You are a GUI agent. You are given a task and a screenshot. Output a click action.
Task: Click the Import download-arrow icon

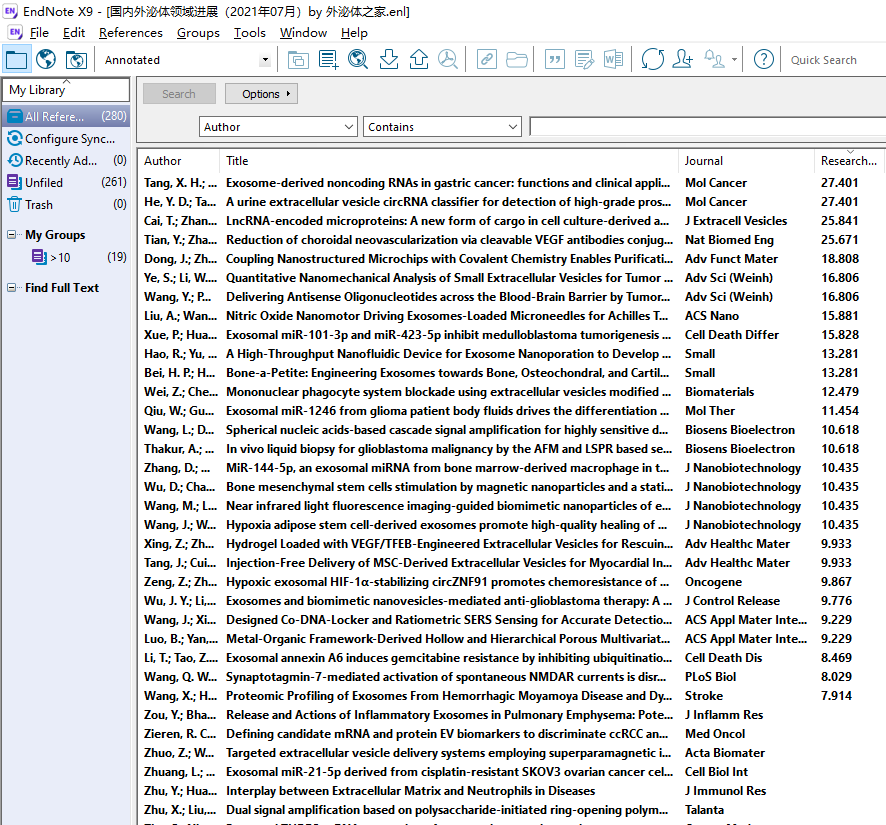(x=389, y=59)
